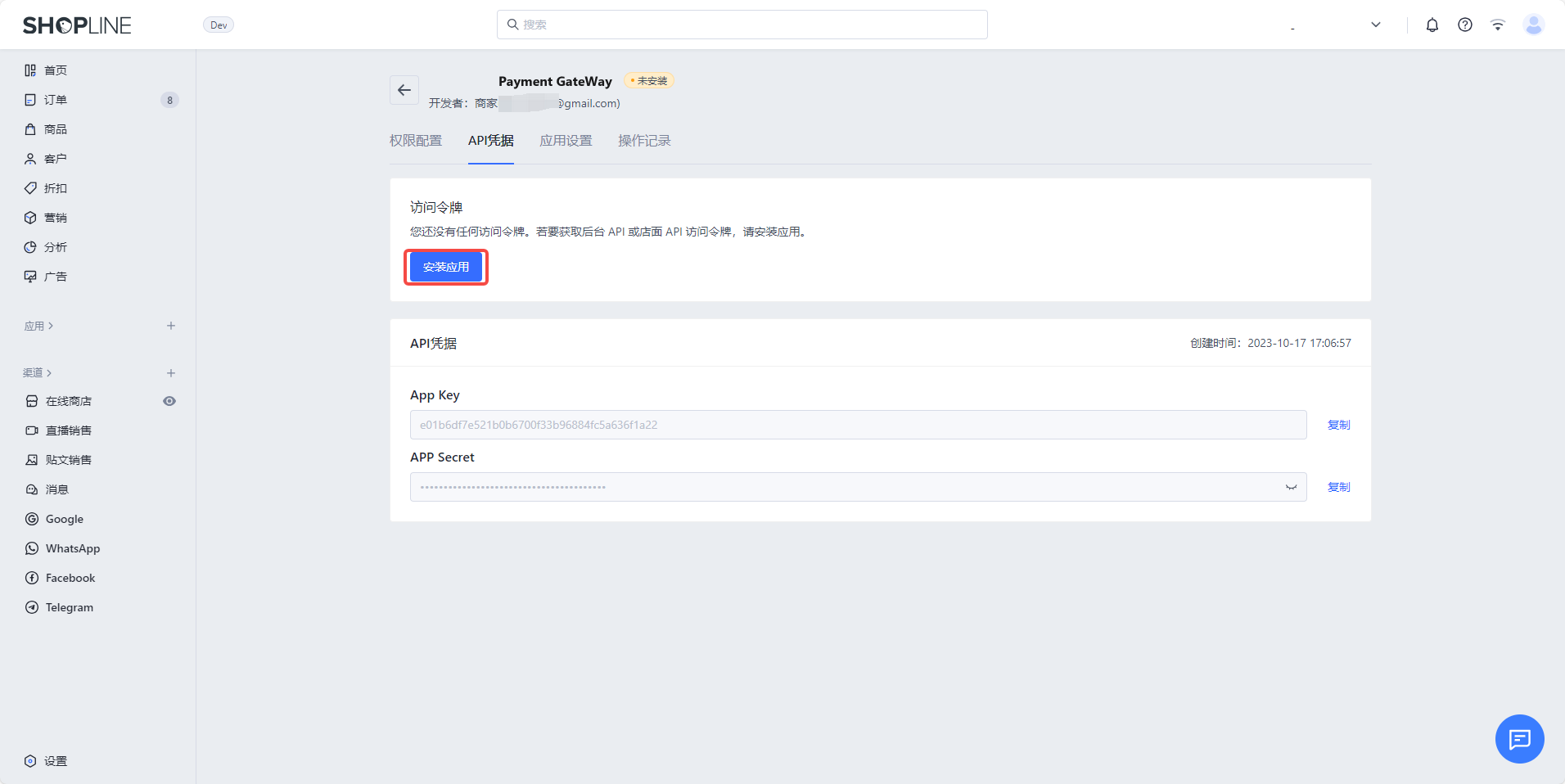Open the chat support bubble

1520,739
